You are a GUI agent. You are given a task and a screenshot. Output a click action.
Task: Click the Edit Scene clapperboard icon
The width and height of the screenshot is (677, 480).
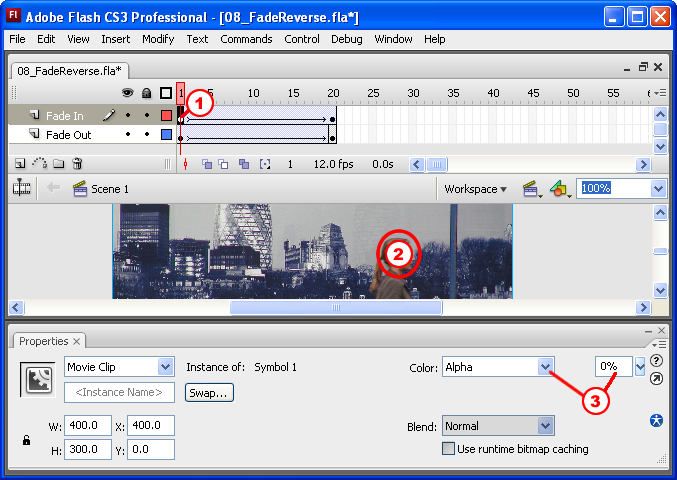click(x=530, y=188)
